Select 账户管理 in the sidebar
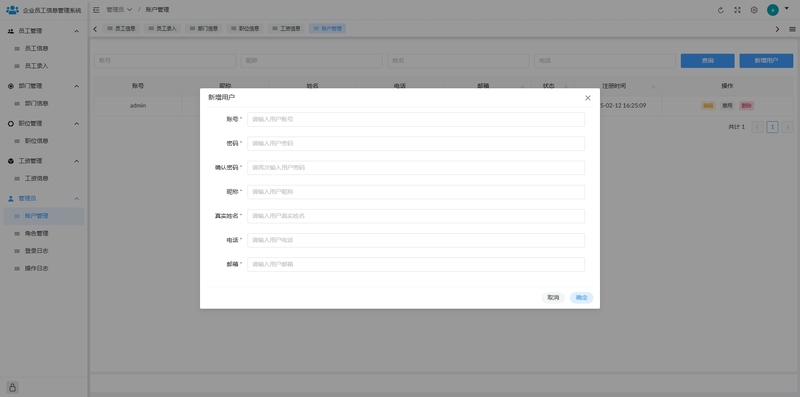 point(43,216)
